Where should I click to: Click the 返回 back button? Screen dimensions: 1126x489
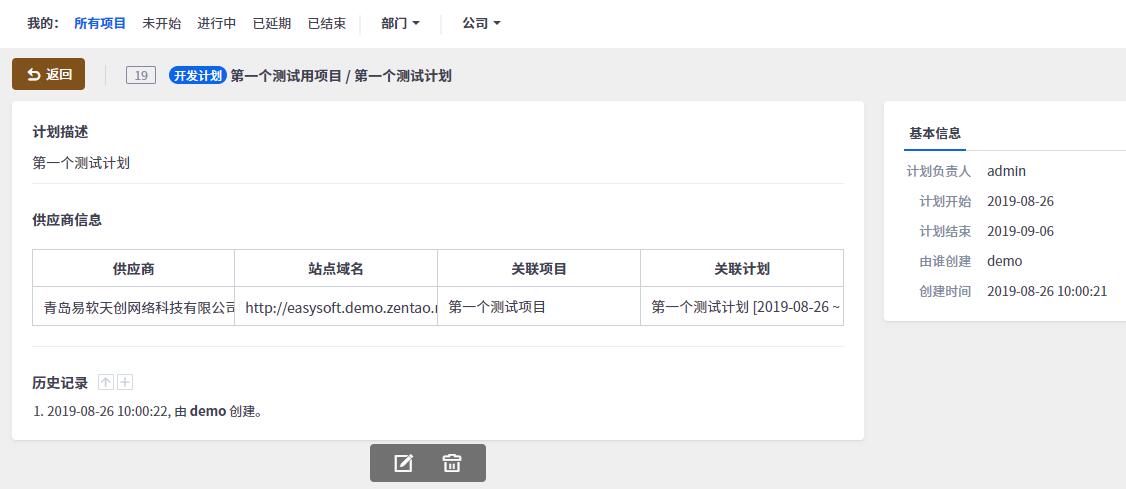click(x=49, y=74)
